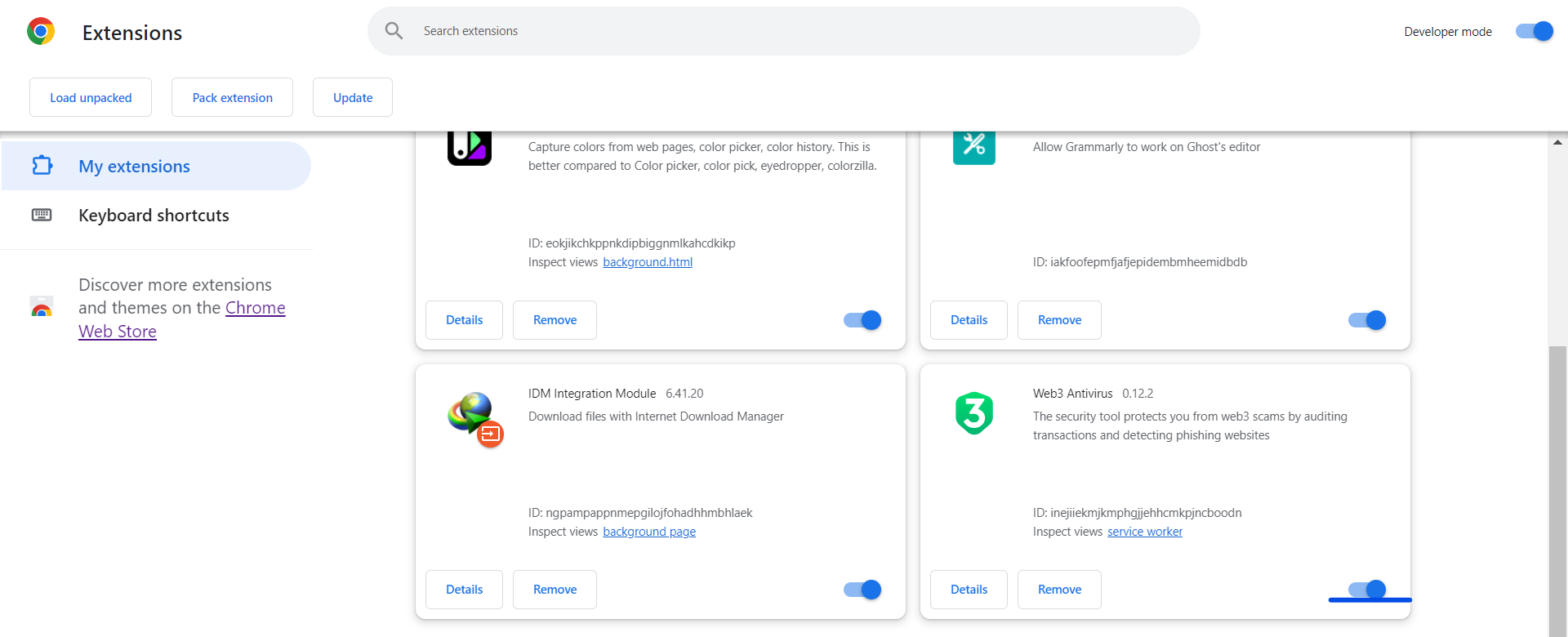The width and height of the screenshot is (1568, 637).
Task: Click the search magnifier icon
Action: 394,31
